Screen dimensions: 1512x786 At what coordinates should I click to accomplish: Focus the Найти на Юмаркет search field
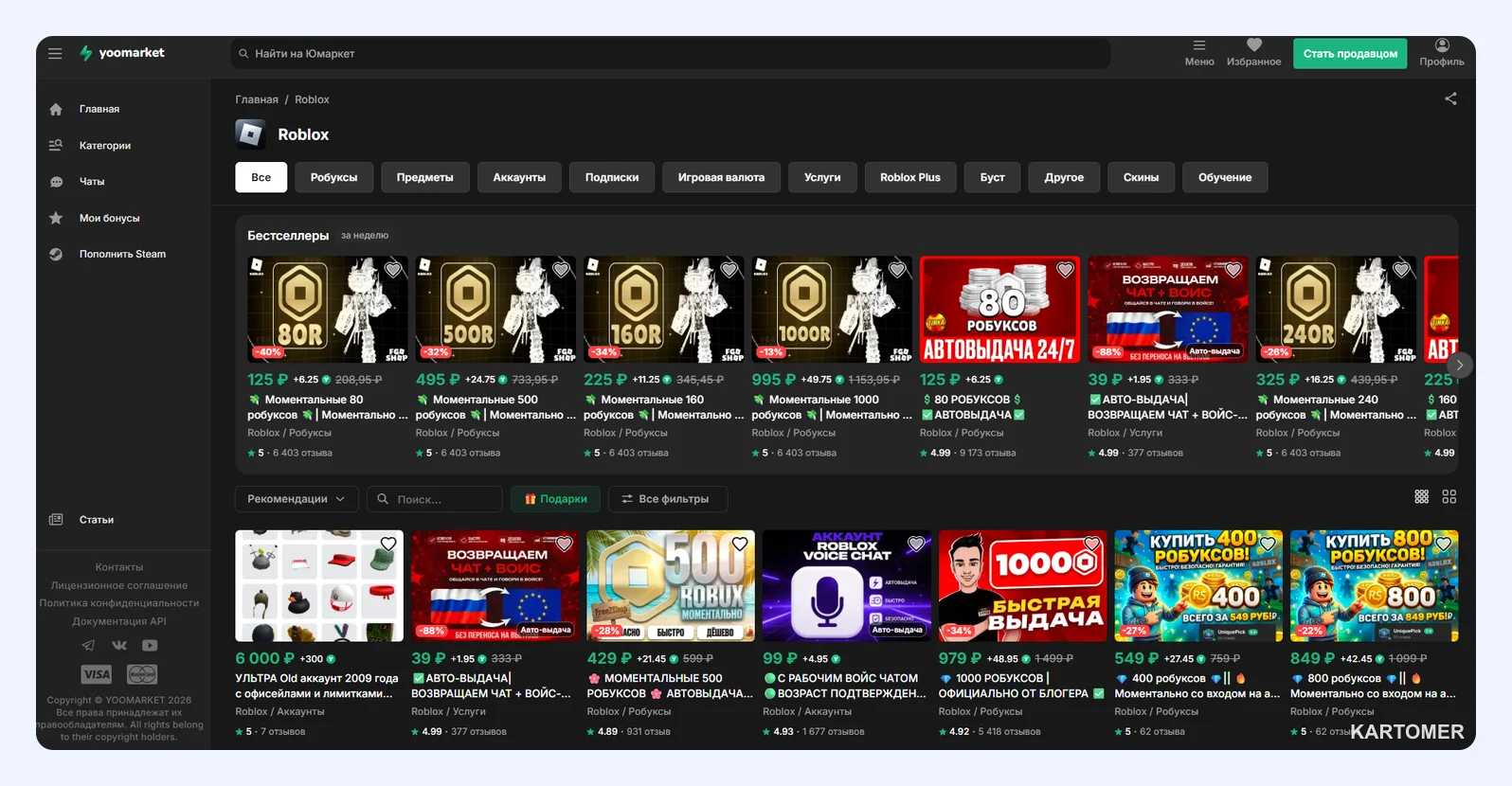[x=671, y=54]
